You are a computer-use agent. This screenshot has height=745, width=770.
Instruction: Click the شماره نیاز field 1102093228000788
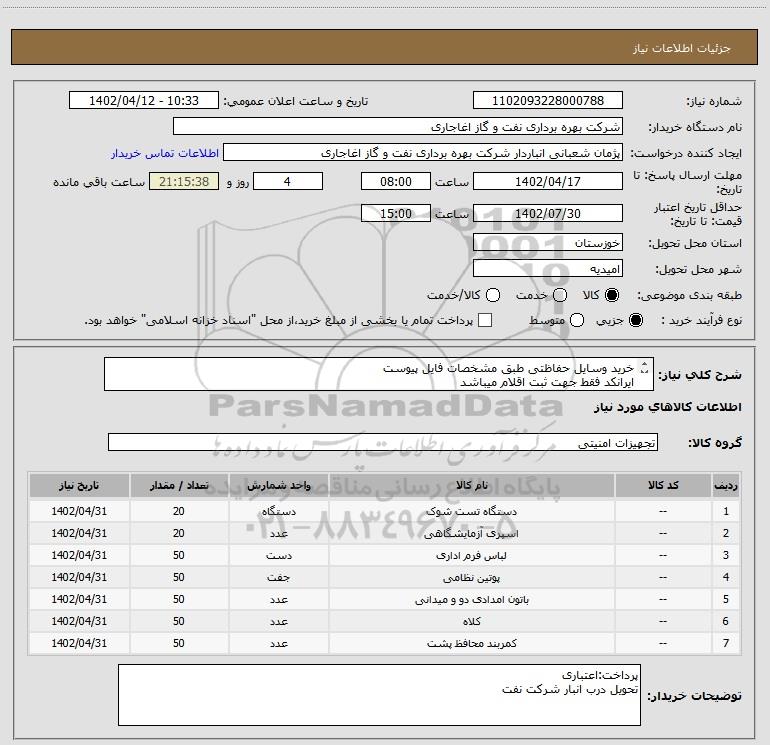click(548, 101)
